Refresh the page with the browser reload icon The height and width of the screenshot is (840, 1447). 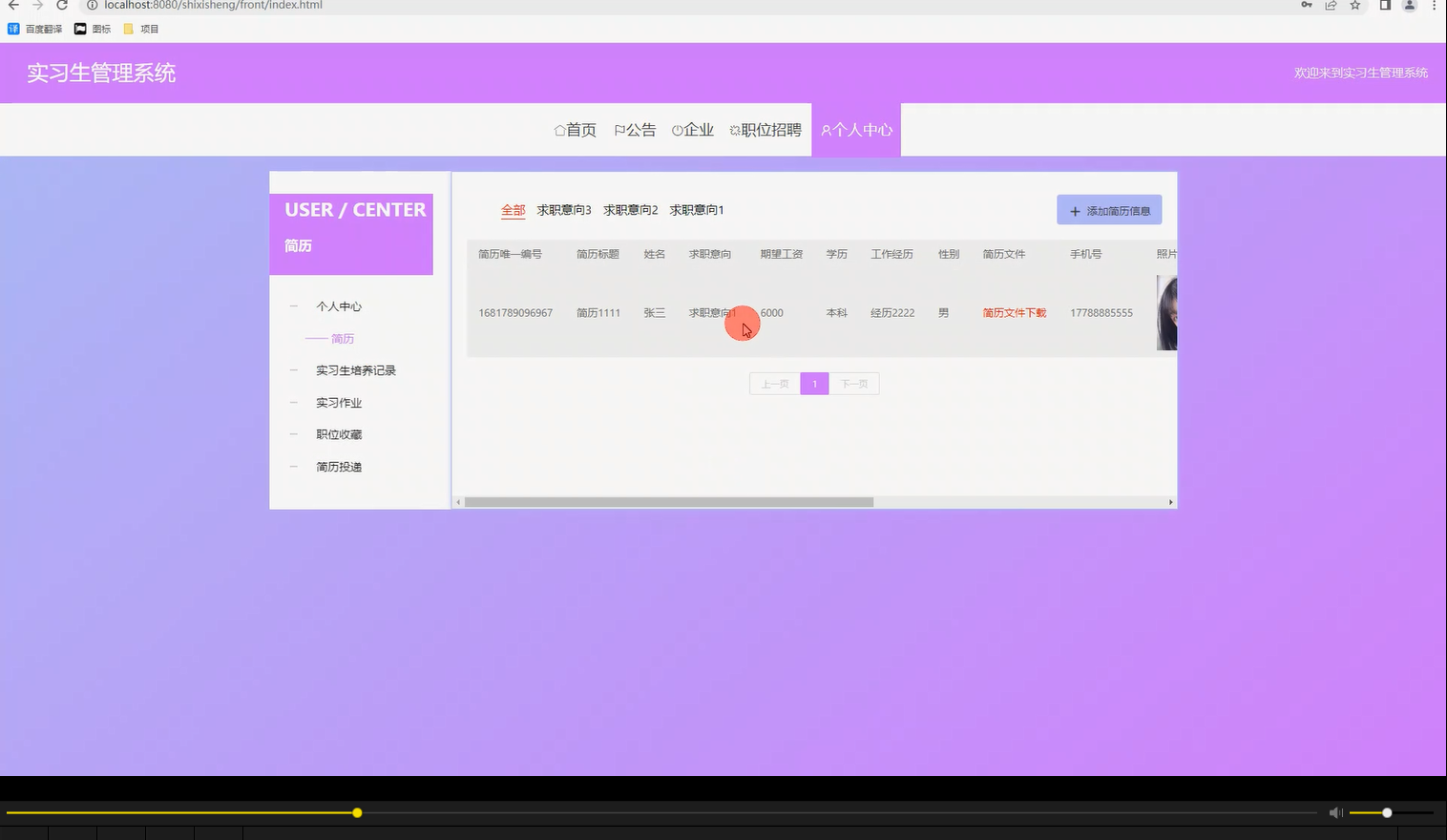pyautogui.click(x=61, y=6)
